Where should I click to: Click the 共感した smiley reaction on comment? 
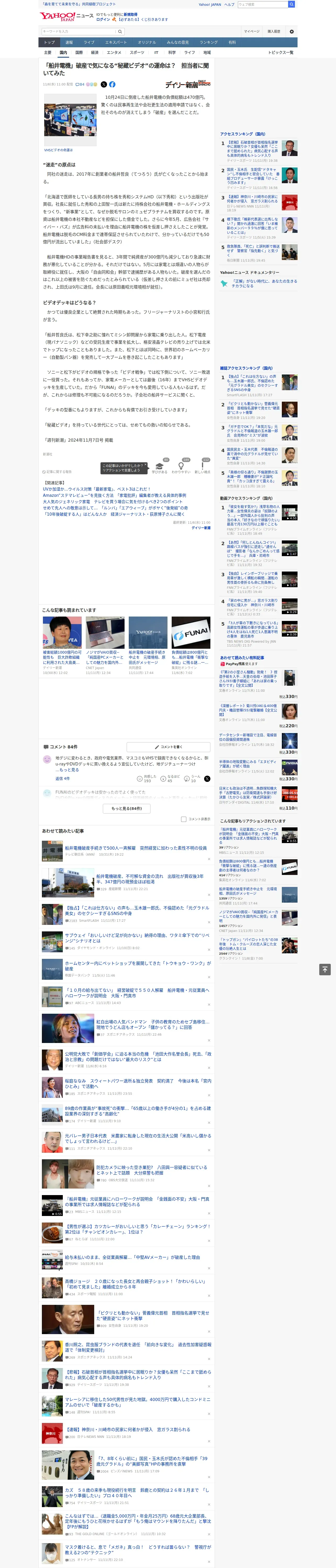(146, 779)
